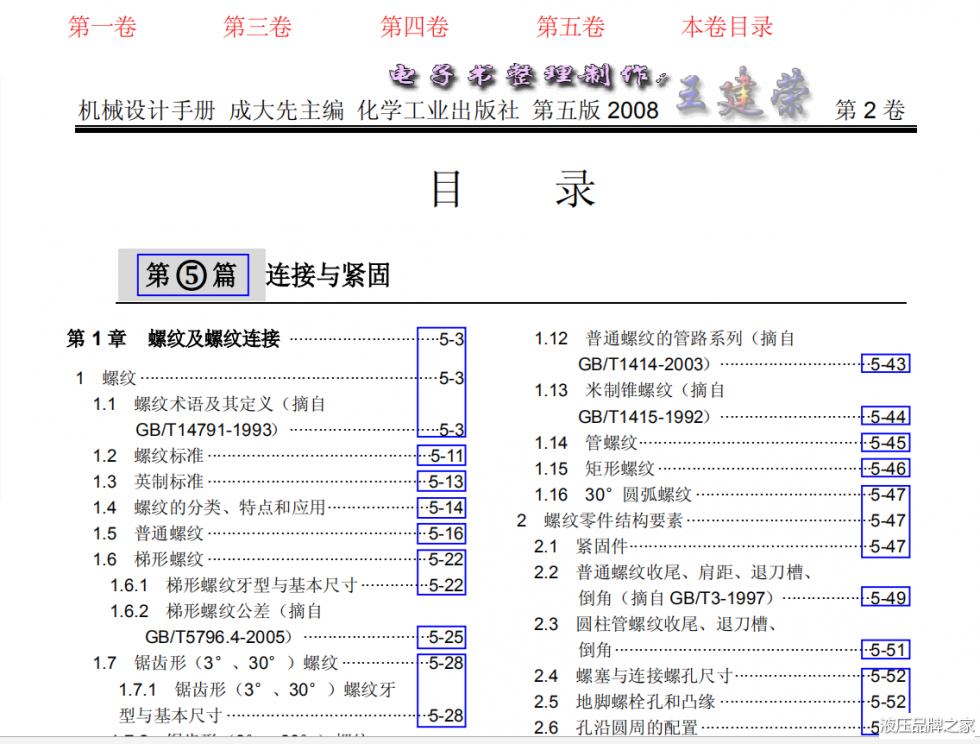Jump to page 5-45 for 管螺纹

point(885,443)
